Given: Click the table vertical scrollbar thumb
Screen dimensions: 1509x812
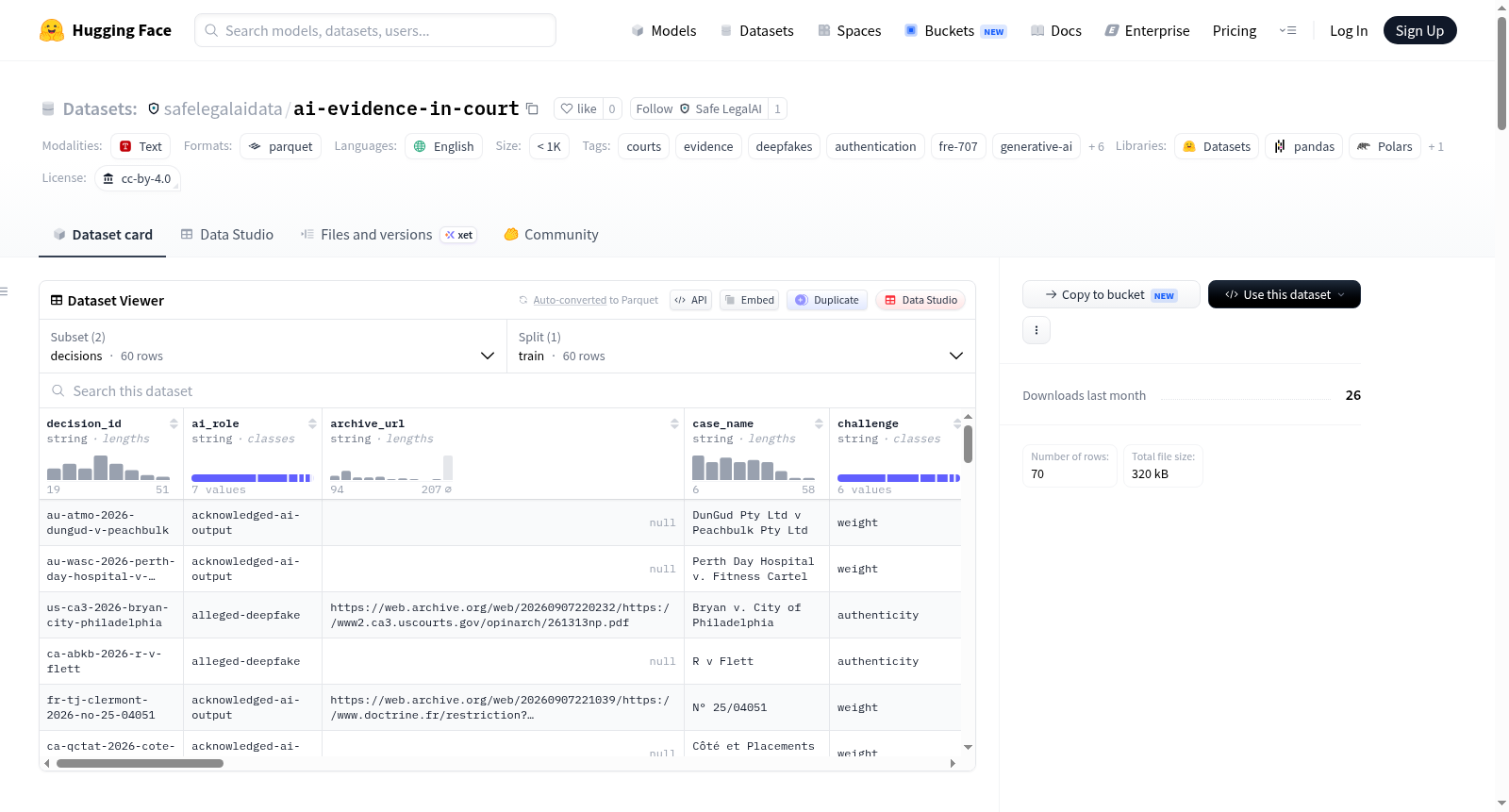Looking at the screenshot, I should coord(968,444).
